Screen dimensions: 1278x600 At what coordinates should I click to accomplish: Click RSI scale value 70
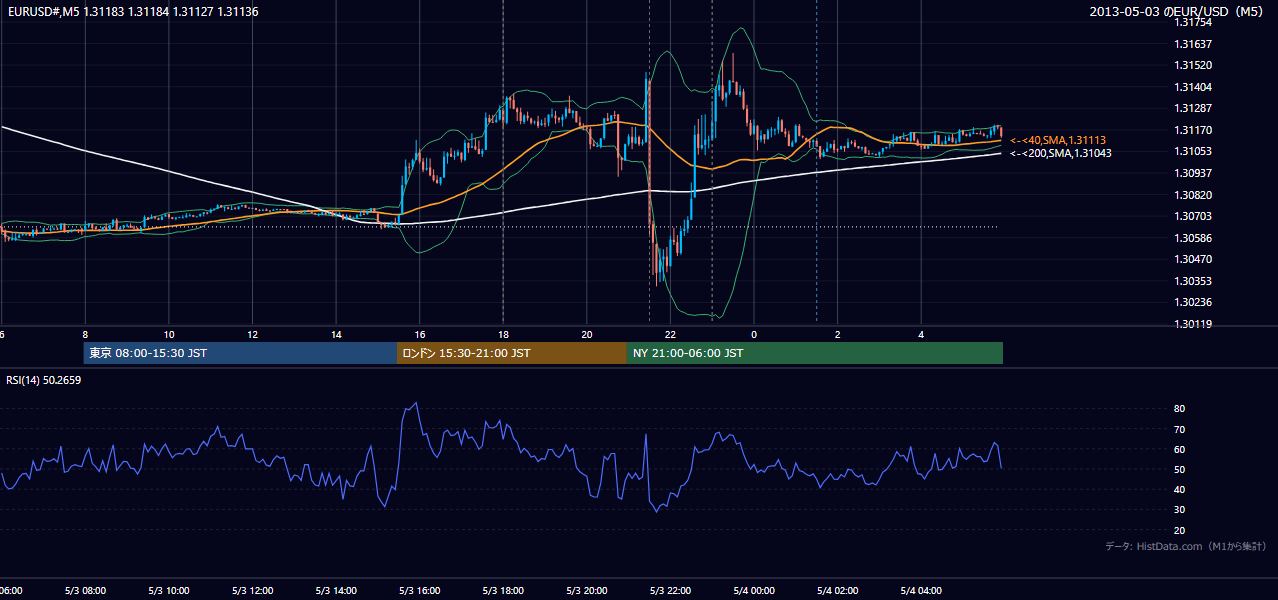coord(1179,429)
